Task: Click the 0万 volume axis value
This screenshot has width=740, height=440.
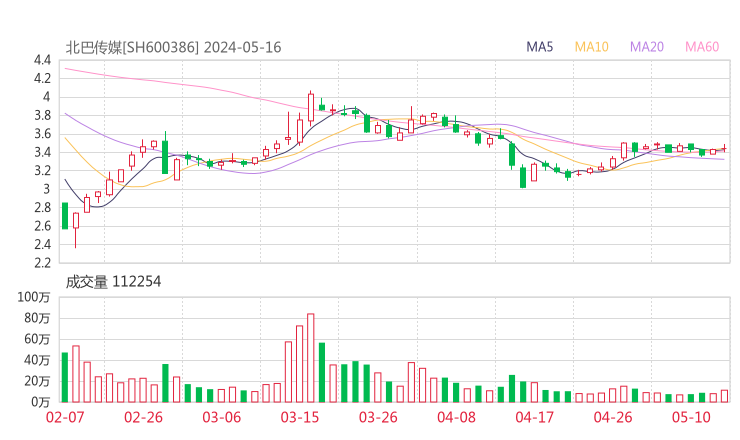Action: pos(41,402)
